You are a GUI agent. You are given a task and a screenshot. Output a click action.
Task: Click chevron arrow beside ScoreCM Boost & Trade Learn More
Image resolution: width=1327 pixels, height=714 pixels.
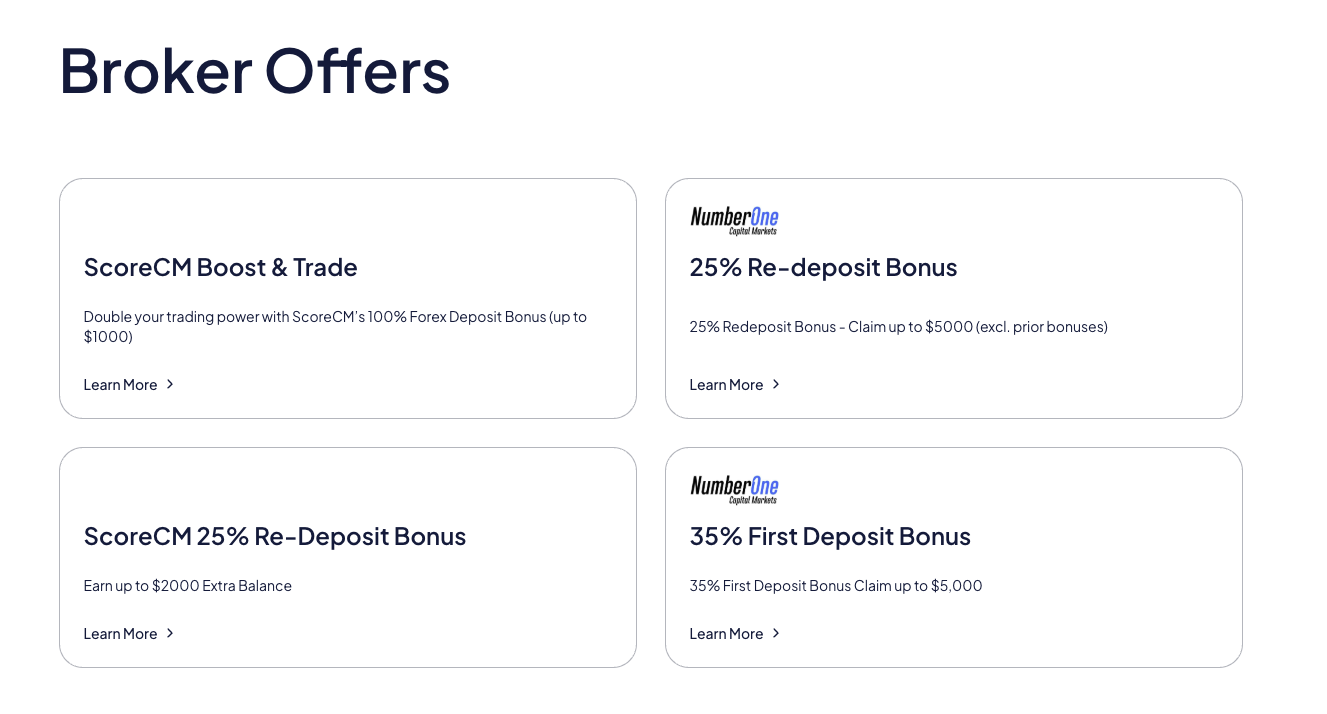click(x=170, y=384)
